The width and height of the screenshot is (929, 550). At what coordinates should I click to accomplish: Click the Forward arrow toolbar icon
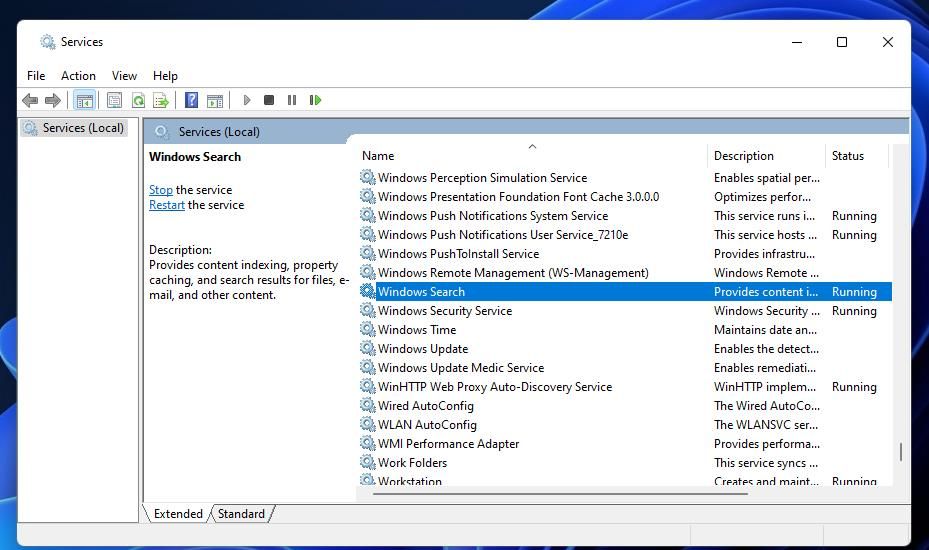[x=53, y=100]
